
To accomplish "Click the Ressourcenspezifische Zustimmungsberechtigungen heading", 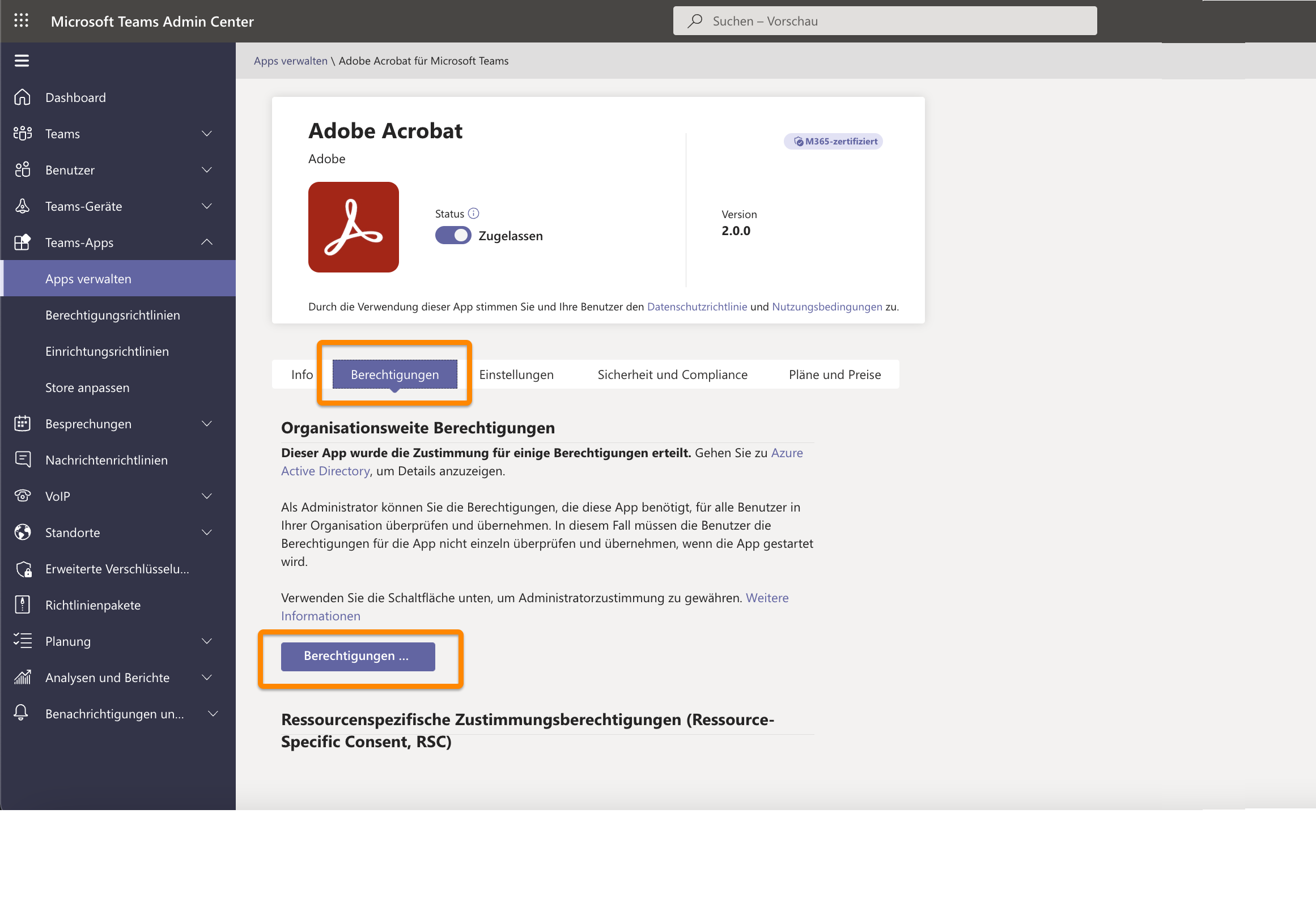I will pyautogui.click(x=527, y=730).
